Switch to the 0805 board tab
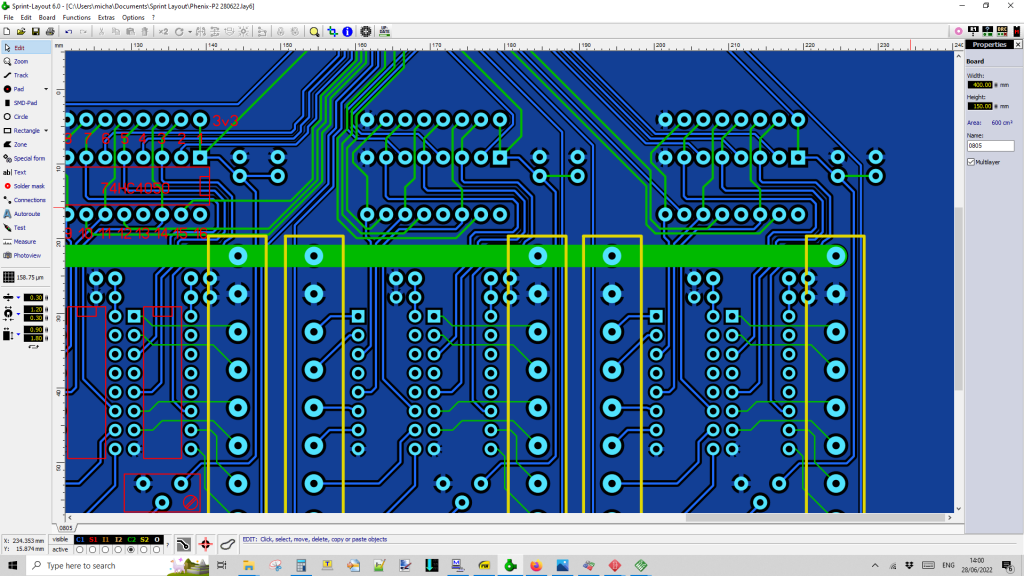The height and width of the screenshot is (576, 1024). [x=66, y=527]
